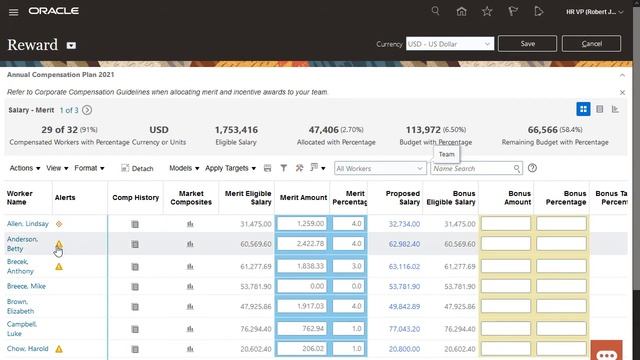640x360 pixels.
Task: Open Market Composites chart for Campbell, Luke
Action: [x=190, y=329]
